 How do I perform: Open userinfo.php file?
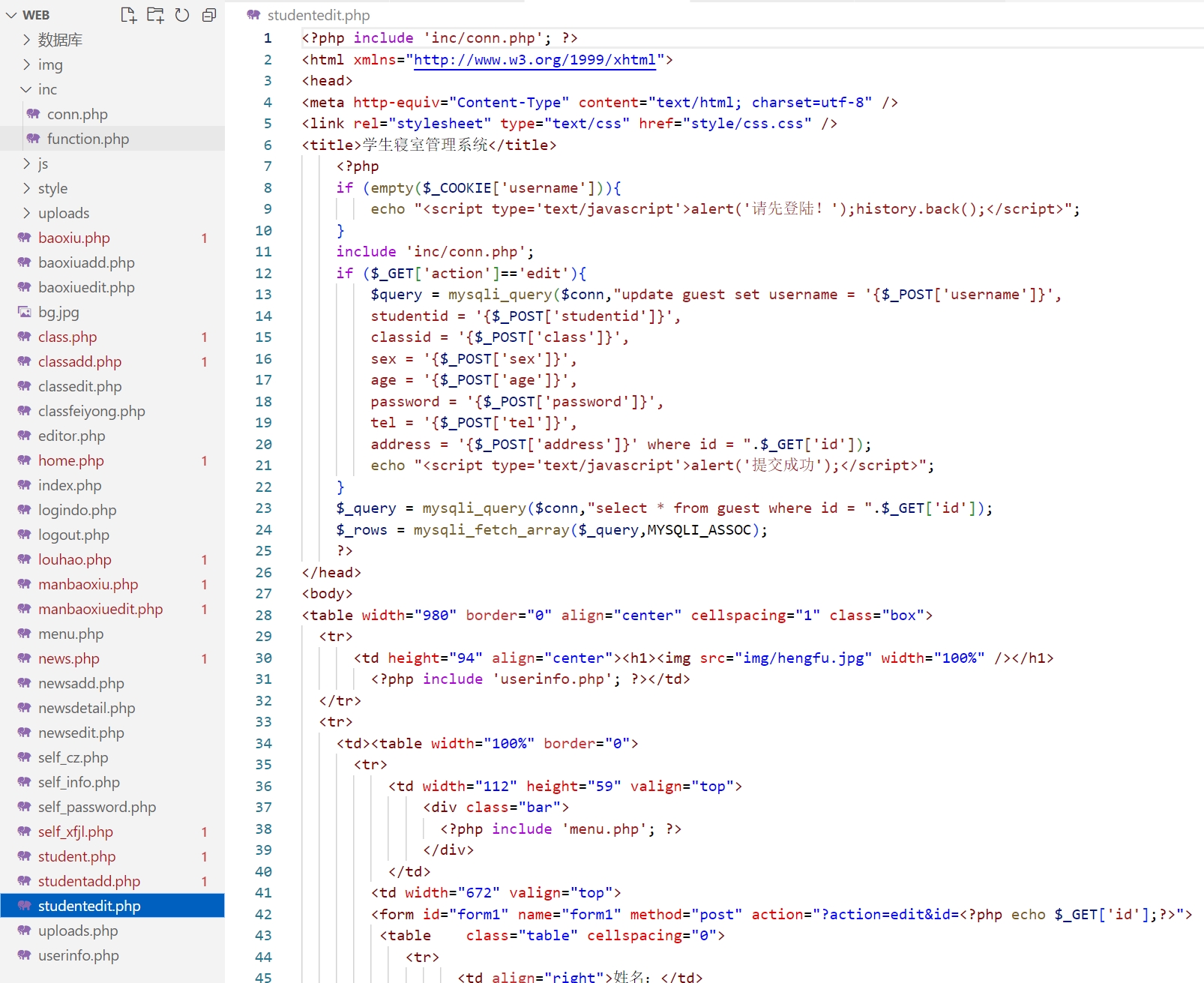click(112, 955)
